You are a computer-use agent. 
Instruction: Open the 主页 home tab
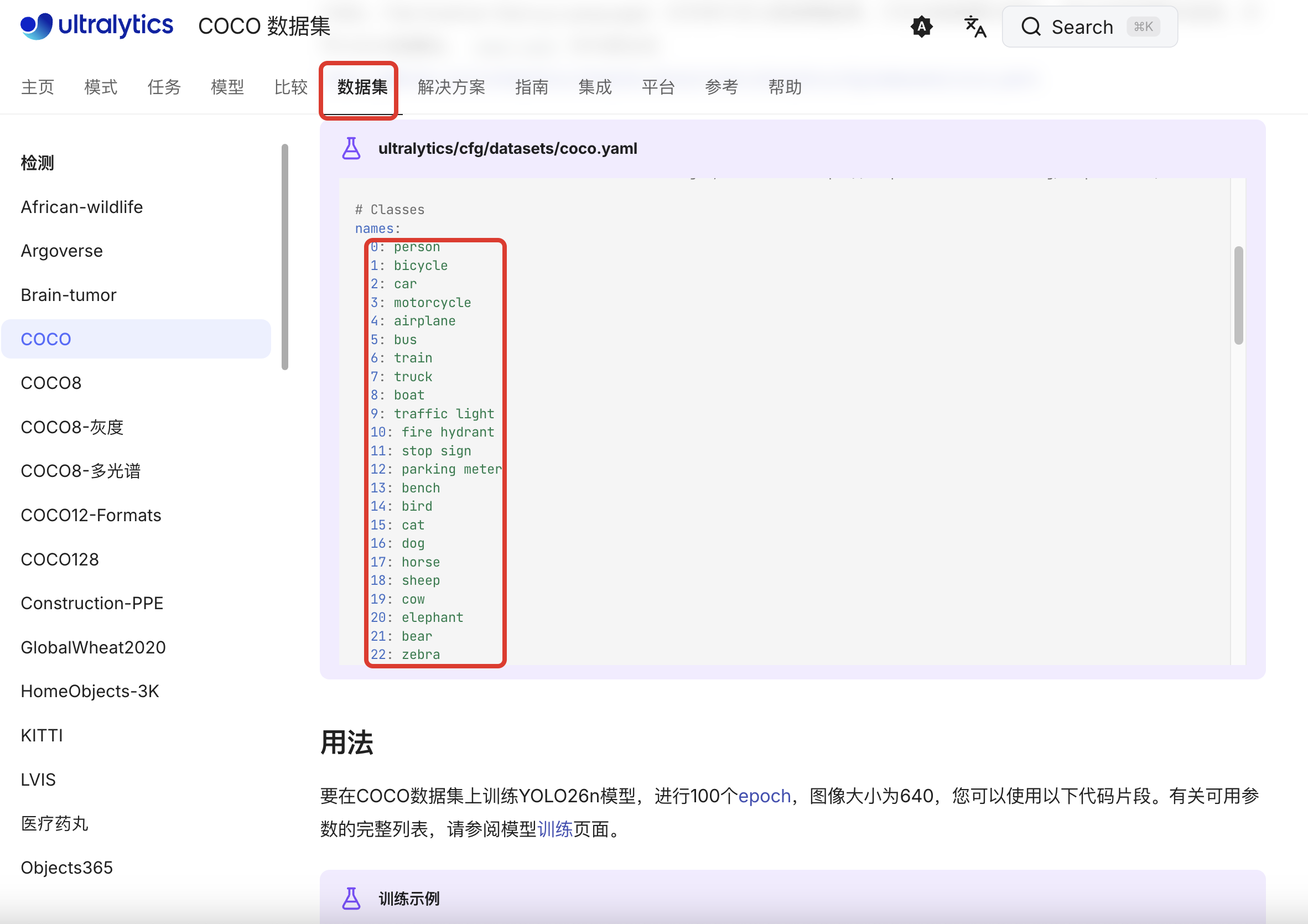pos(38,87)
